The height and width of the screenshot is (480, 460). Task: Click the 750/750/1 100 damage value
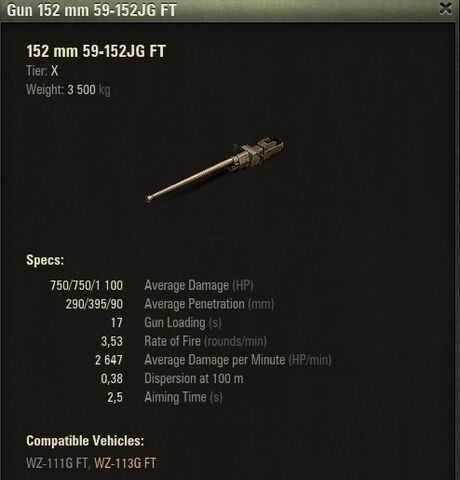point(86,286)
